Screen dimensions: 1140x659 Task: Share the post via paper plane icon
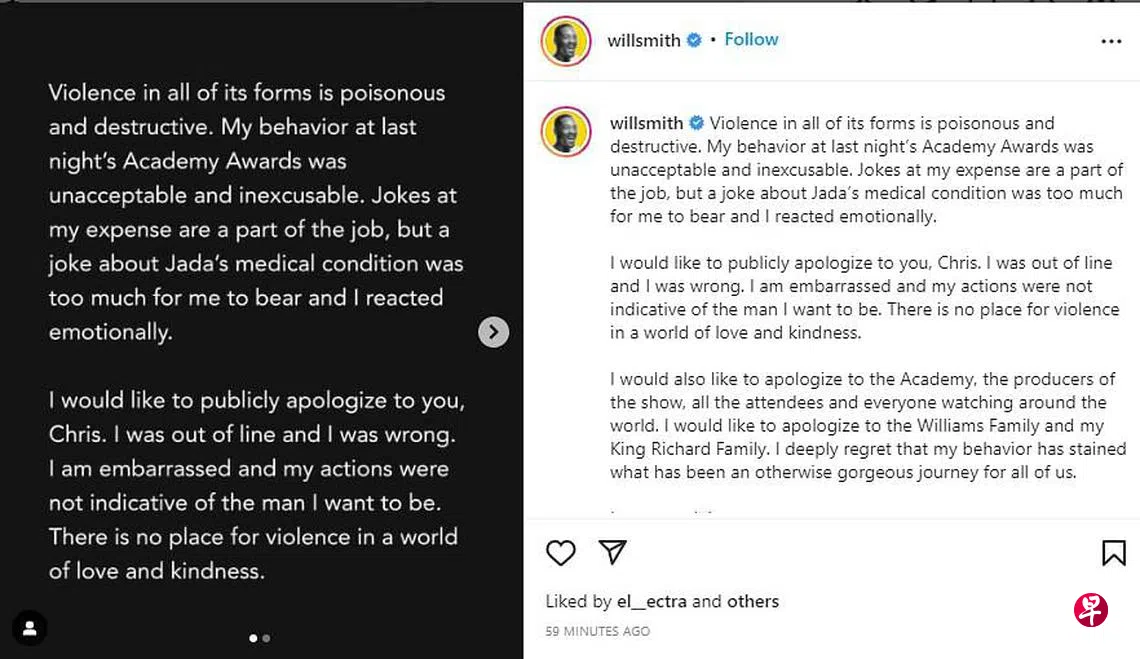click(x=612, y=552)
